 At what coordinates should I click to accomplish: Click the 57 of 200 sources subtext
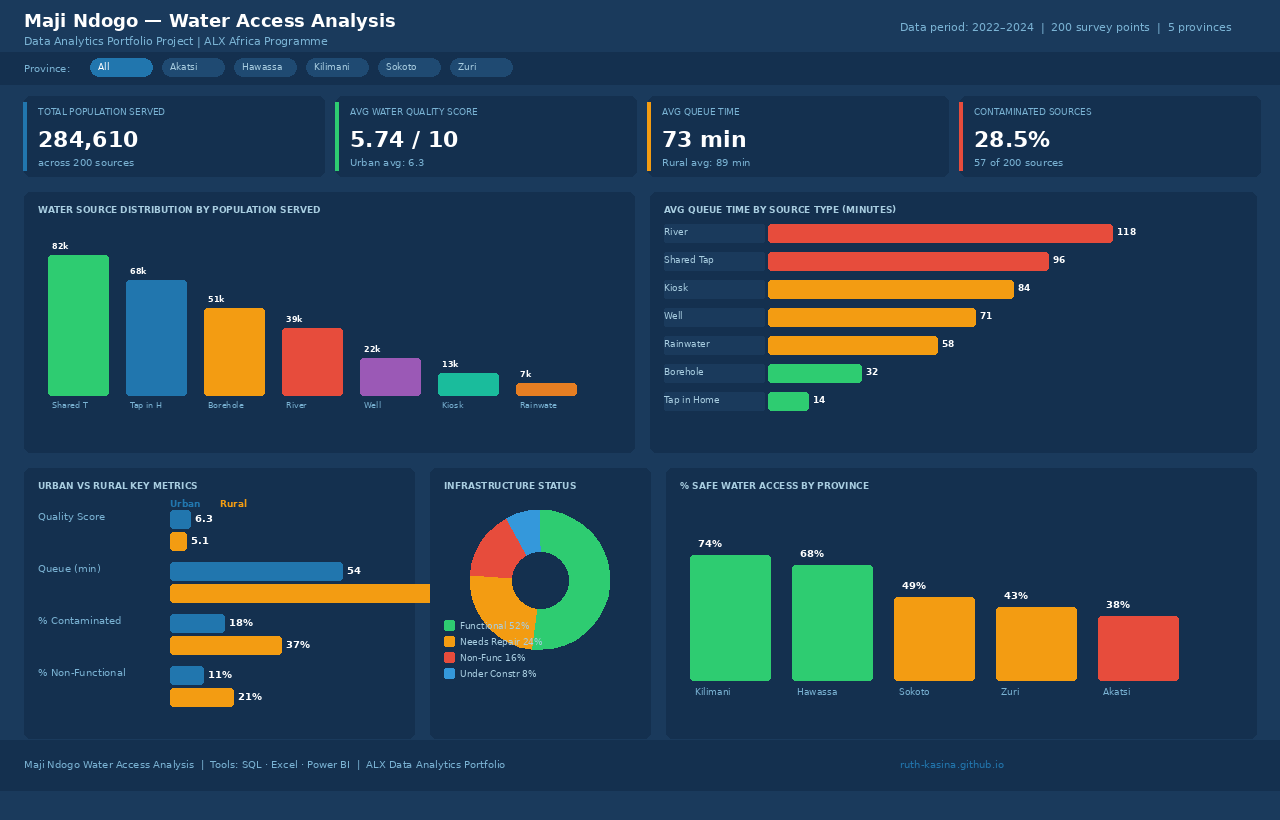tap(1018, 163)
